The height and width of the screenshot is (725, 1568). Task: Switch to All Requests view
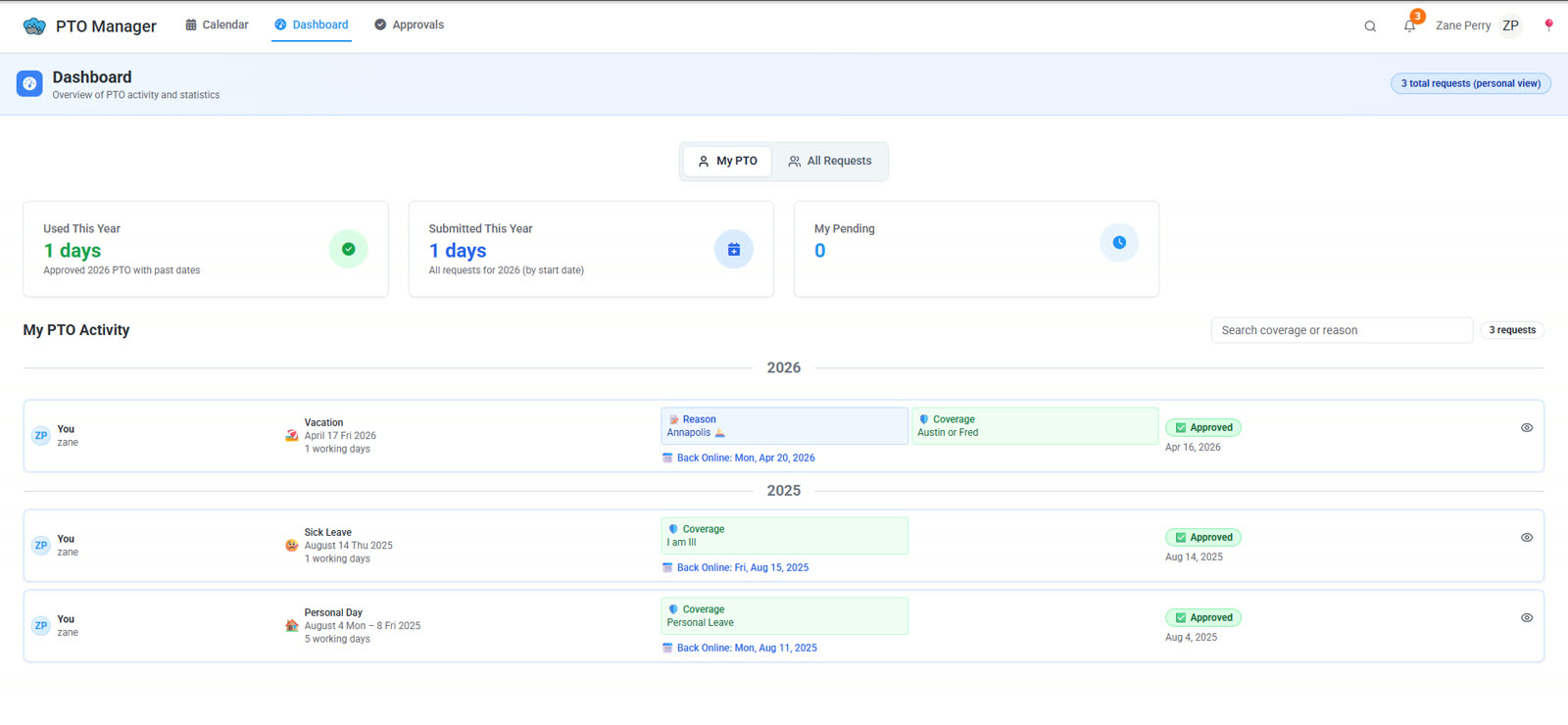point(830,161)
